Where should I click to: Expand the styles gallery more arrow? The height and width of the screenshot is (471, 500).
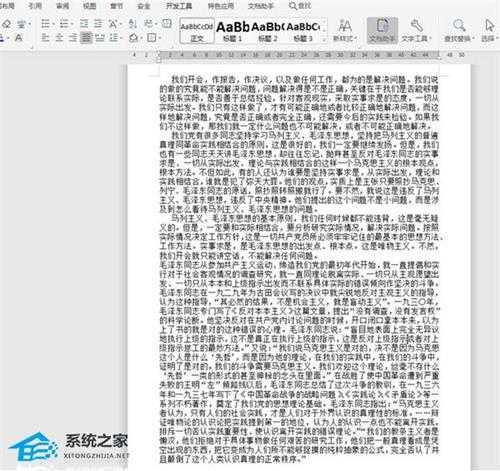click(325, 40)
